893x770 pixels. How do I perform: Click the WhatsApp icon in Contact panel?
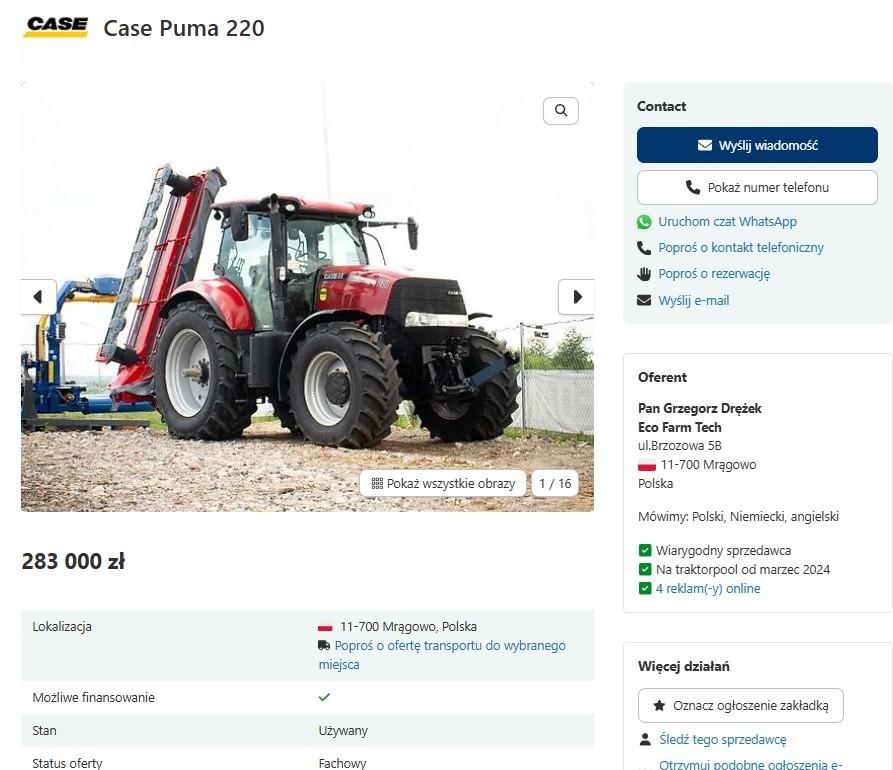click(x=644, y=222)
